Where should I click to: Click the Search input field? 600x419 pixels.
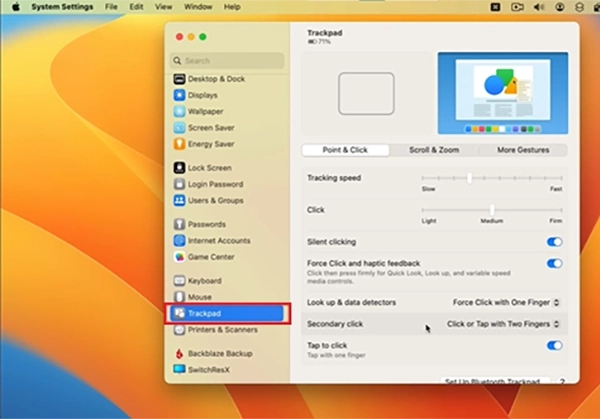pyautogui.click(x=227, y=60)
